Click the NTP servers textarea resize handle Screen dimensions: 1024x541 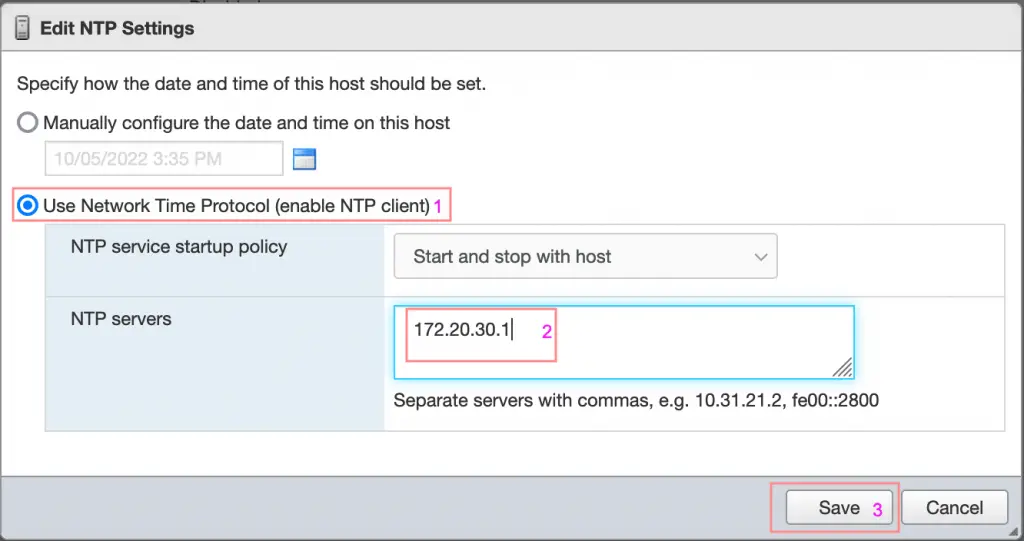[x=842, y=367]
